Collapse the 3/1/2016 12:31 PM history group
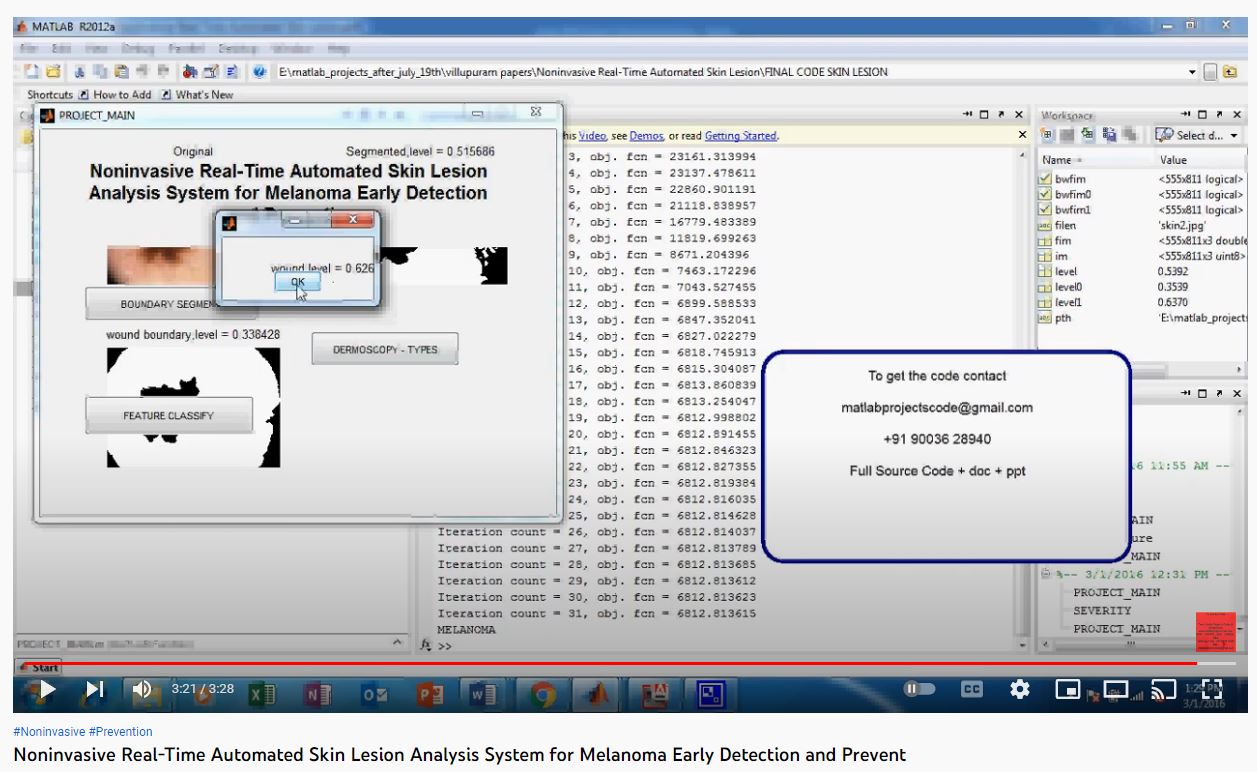This screenshot has width=1257, height=772. (x=1046, y=574)
